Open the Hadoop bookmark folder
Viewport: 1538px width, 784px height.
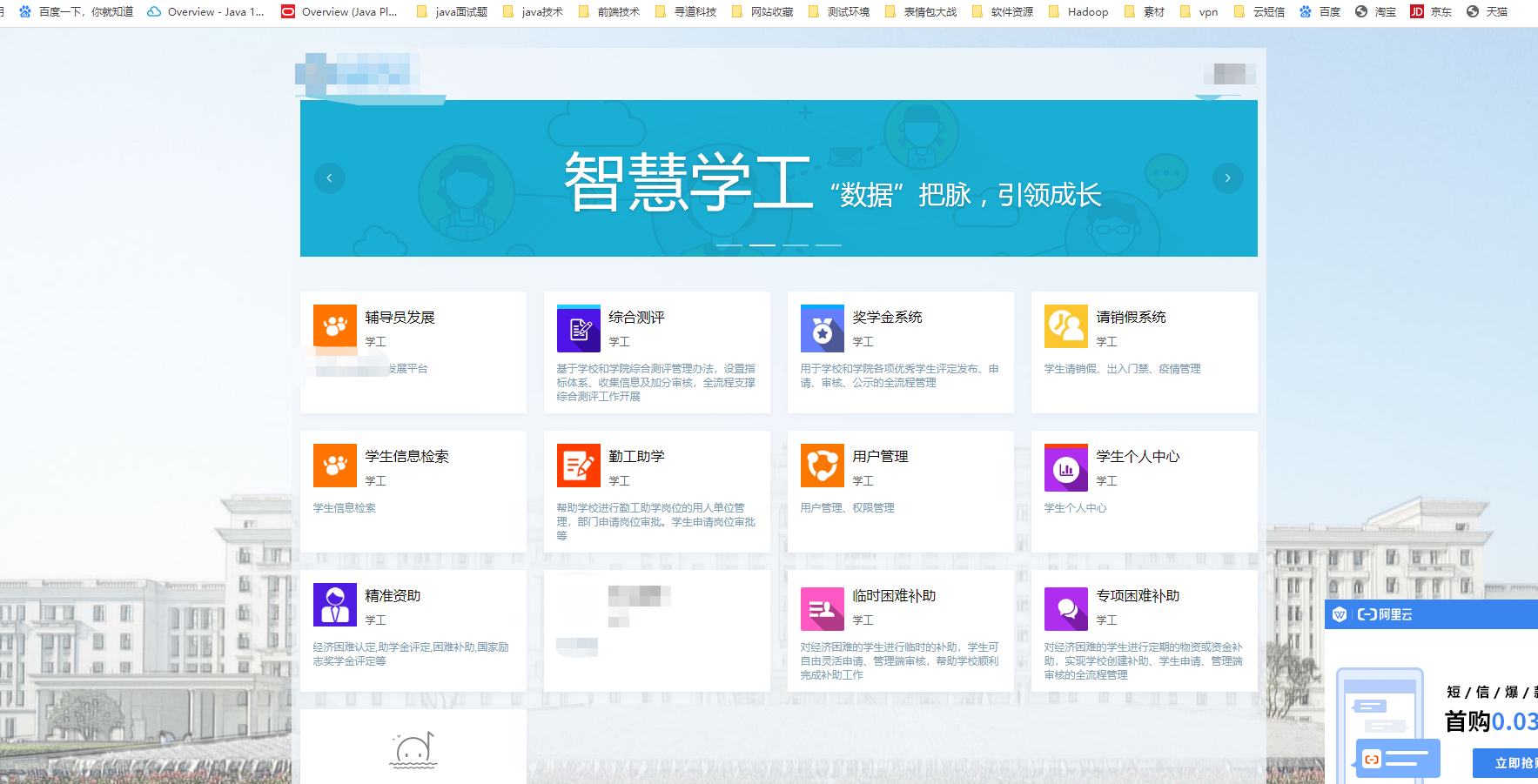pyautogui.click(x=1078, y=11)
